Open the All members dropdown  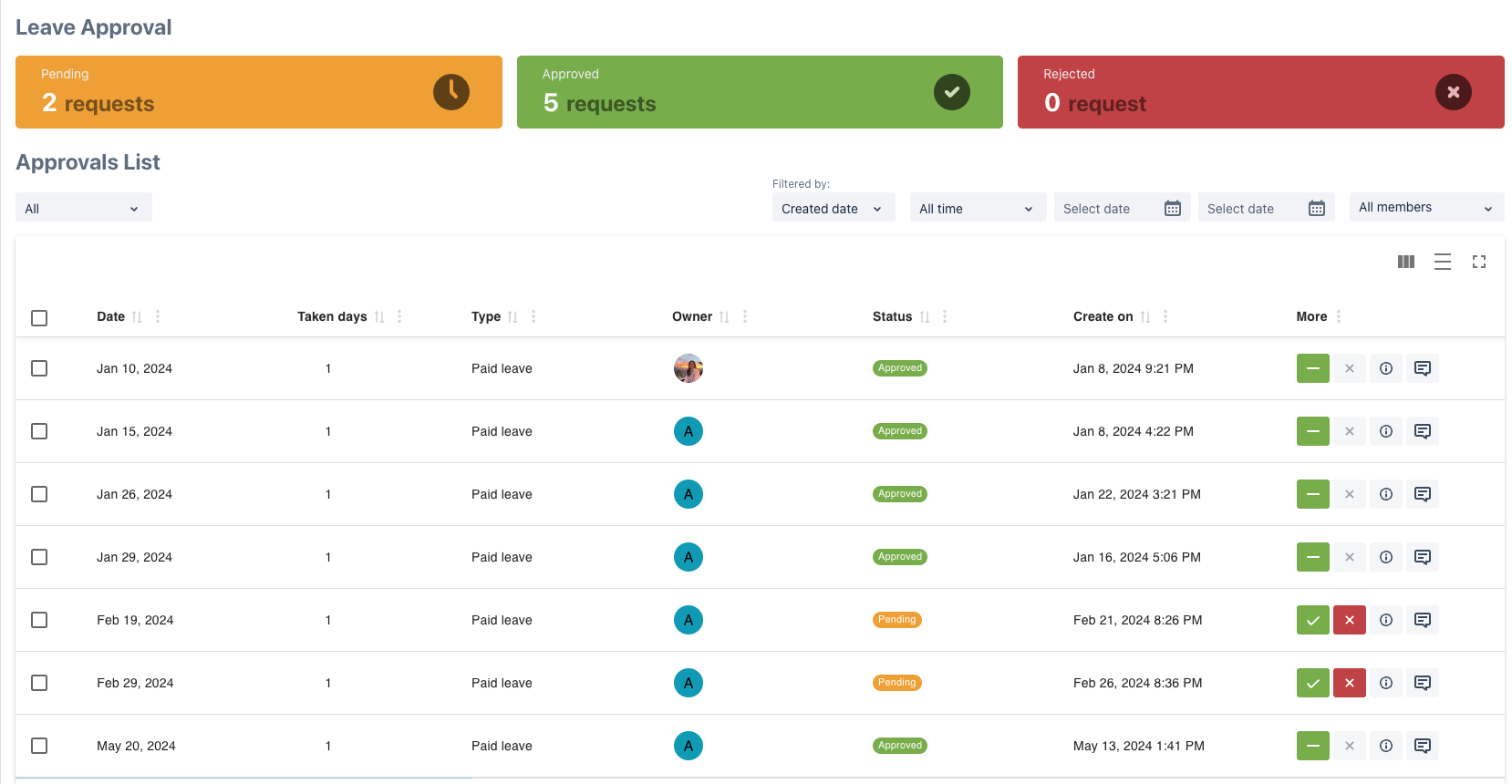1425,208
